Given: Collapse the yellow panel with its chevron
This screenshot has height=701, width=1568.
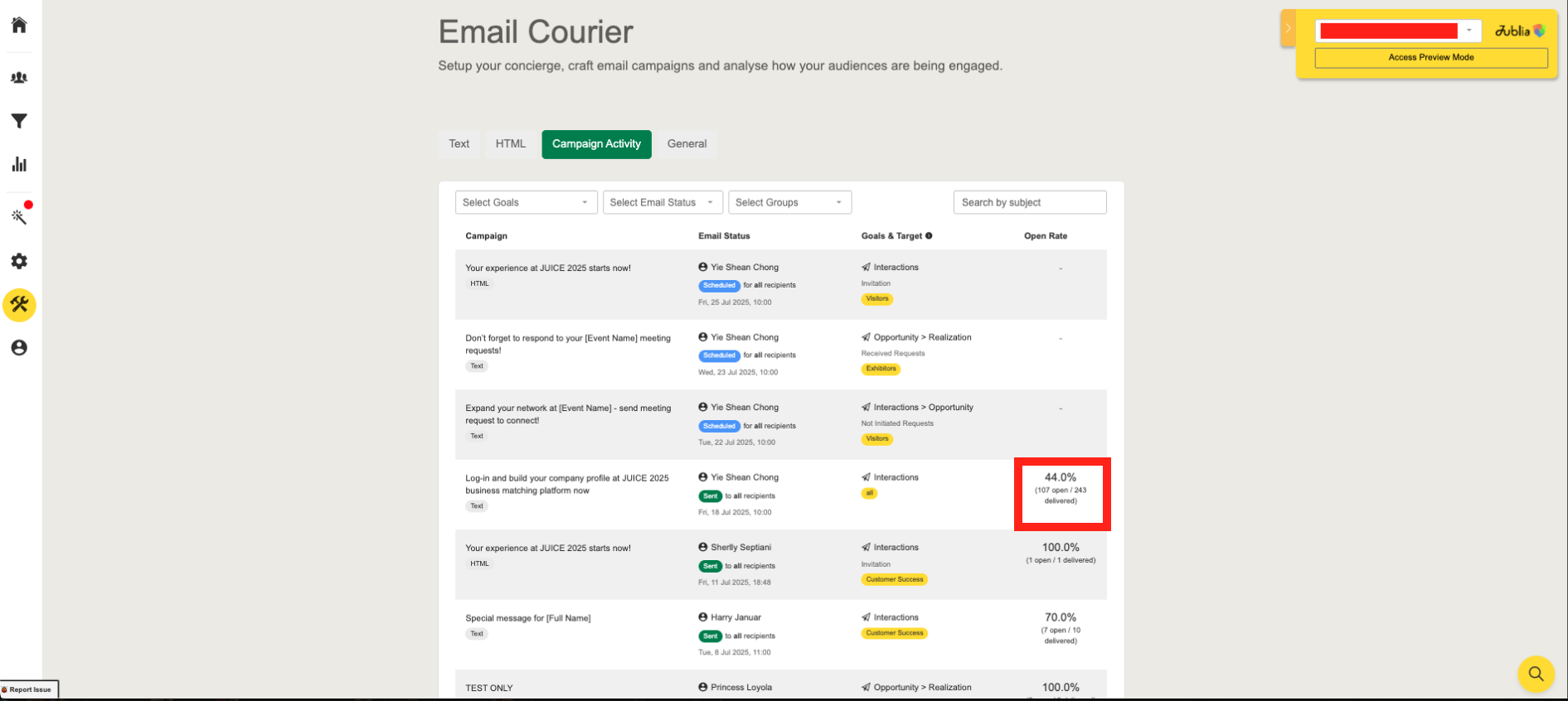Looking at the screenshot, I should pos(1289,28).
